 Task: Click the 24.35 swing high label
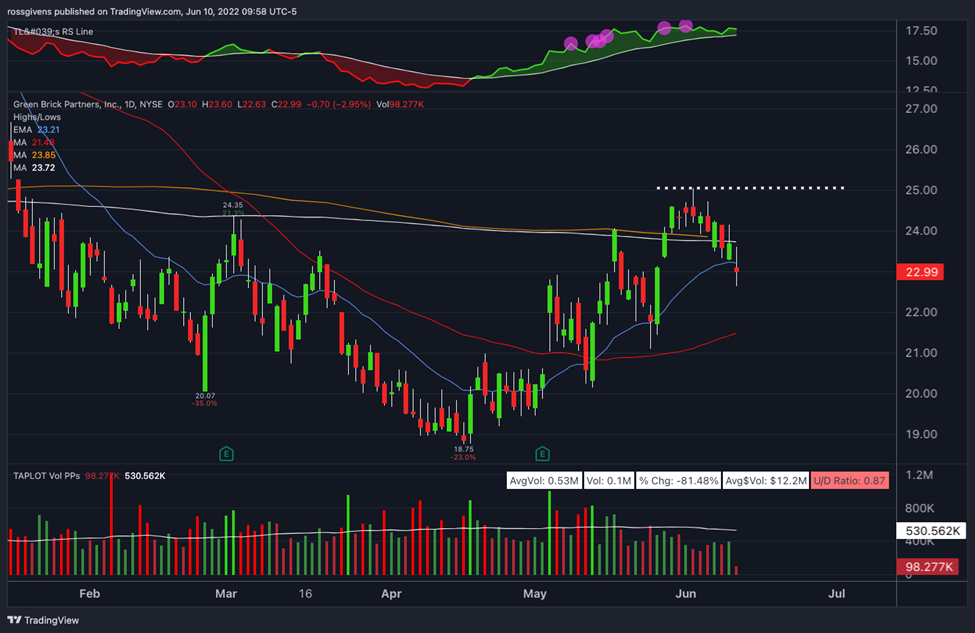click(x=233, y=205)
